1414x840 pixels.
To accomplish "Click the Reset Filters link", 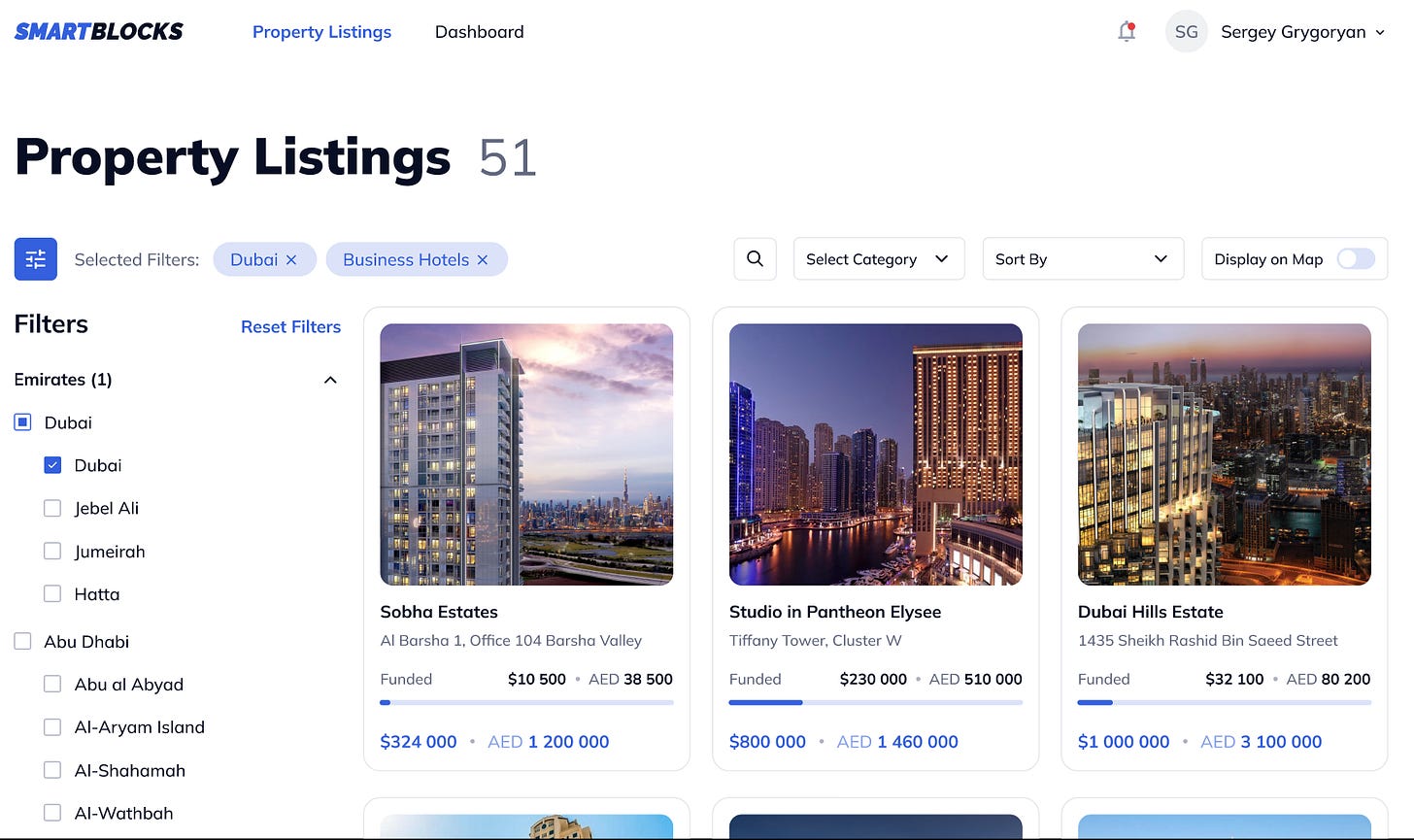I will click(290, 327).
